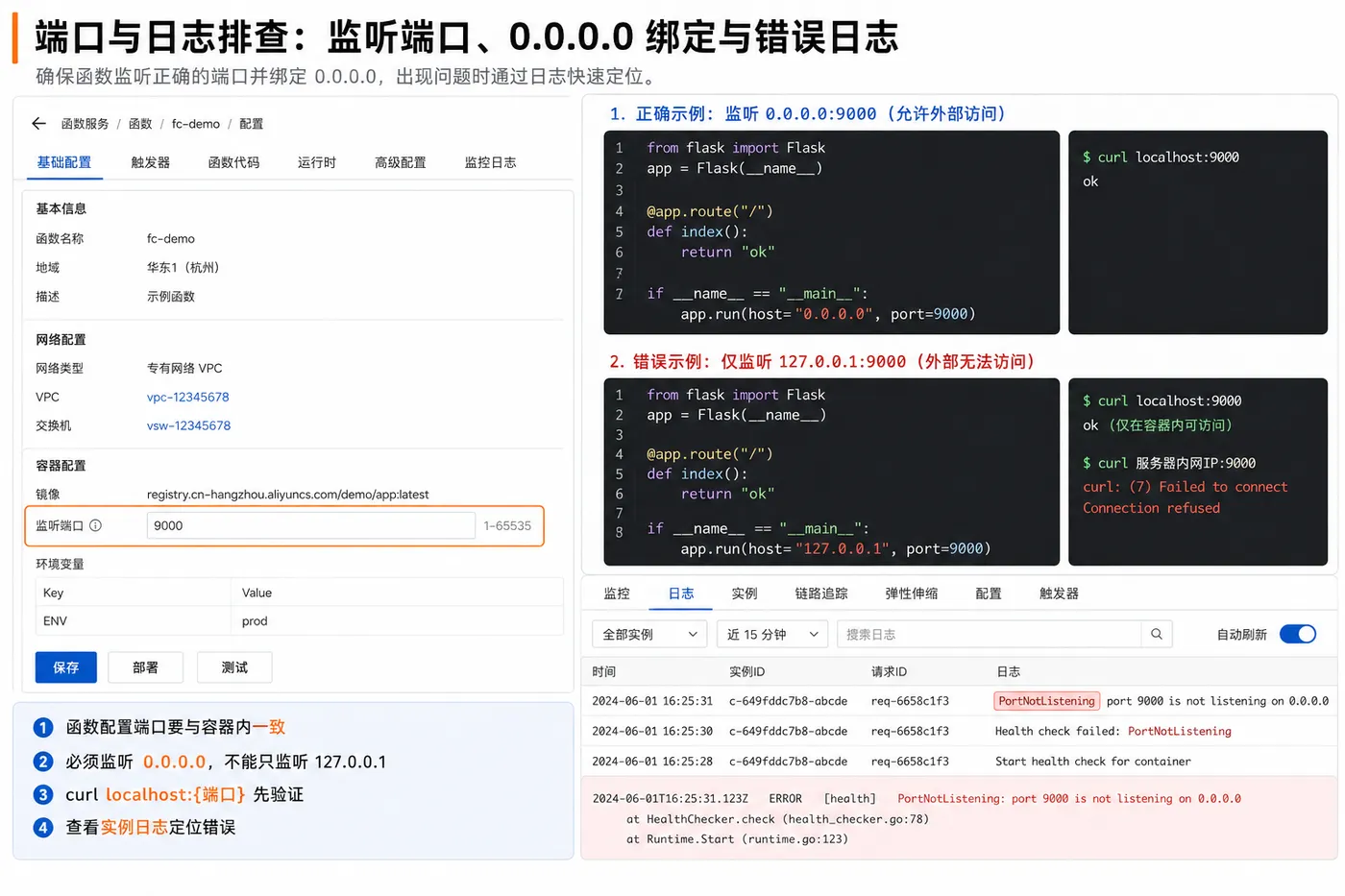Screen dimensions: 1345x896
Task: Open the 高级配置 tab
Action: tap(401, 162)
